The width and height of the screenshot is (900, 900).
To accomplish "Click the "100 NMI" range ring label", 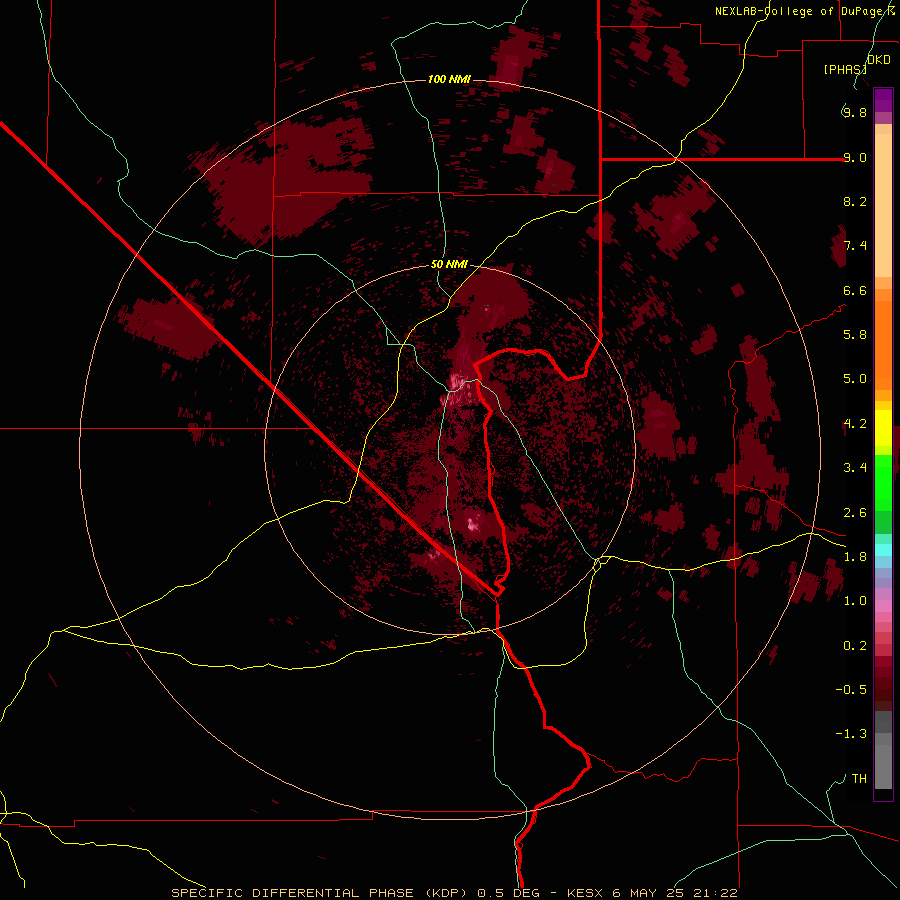I will [x=449, y=79].
